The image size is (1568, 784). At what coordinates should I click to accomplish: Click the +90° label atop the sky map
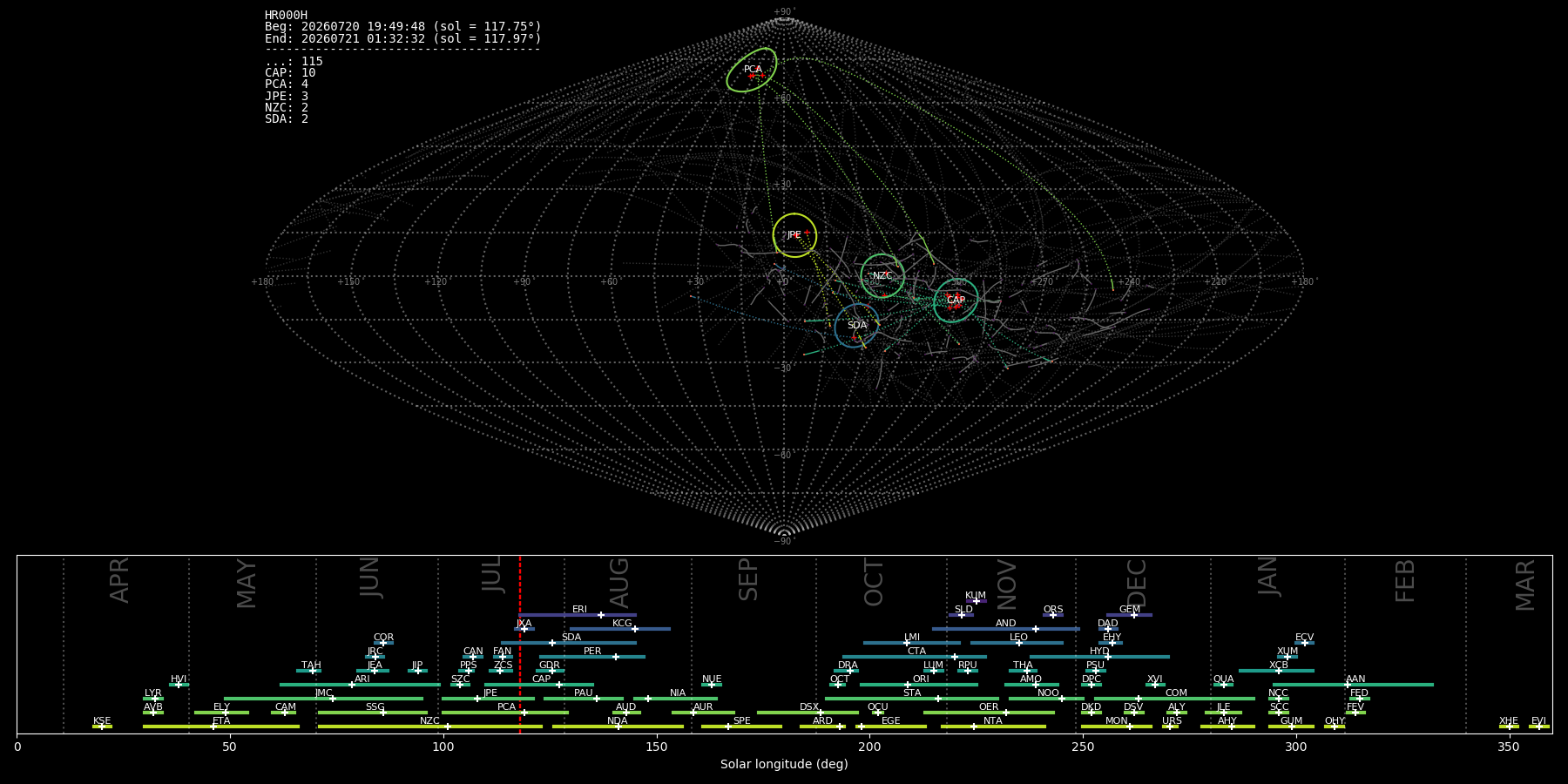[x=784, y=12]
